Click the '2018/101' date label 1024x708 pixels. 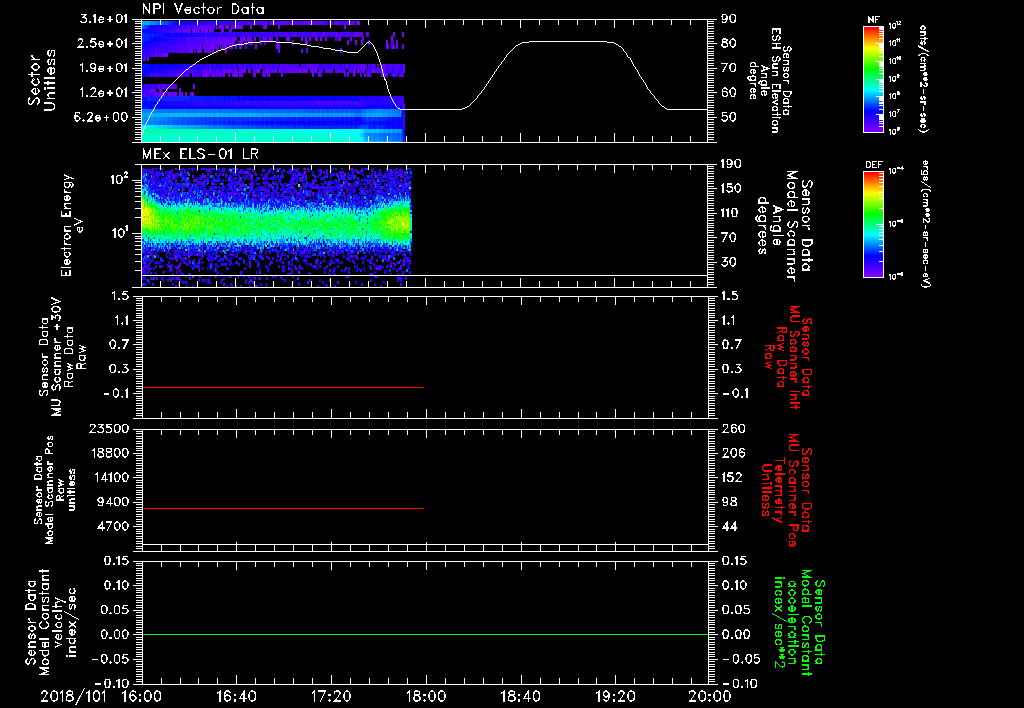click(x=73, y=696)
